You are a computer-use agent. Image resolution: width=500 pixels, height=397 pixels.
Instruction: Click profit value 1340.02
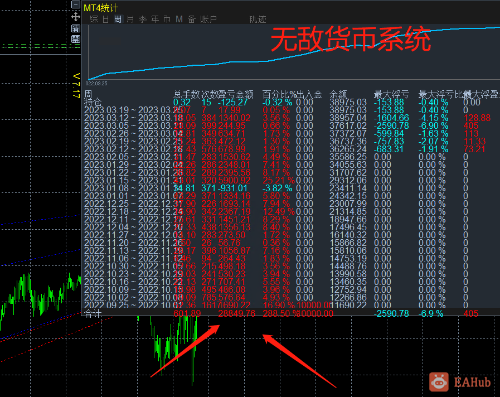pos(233,118)
